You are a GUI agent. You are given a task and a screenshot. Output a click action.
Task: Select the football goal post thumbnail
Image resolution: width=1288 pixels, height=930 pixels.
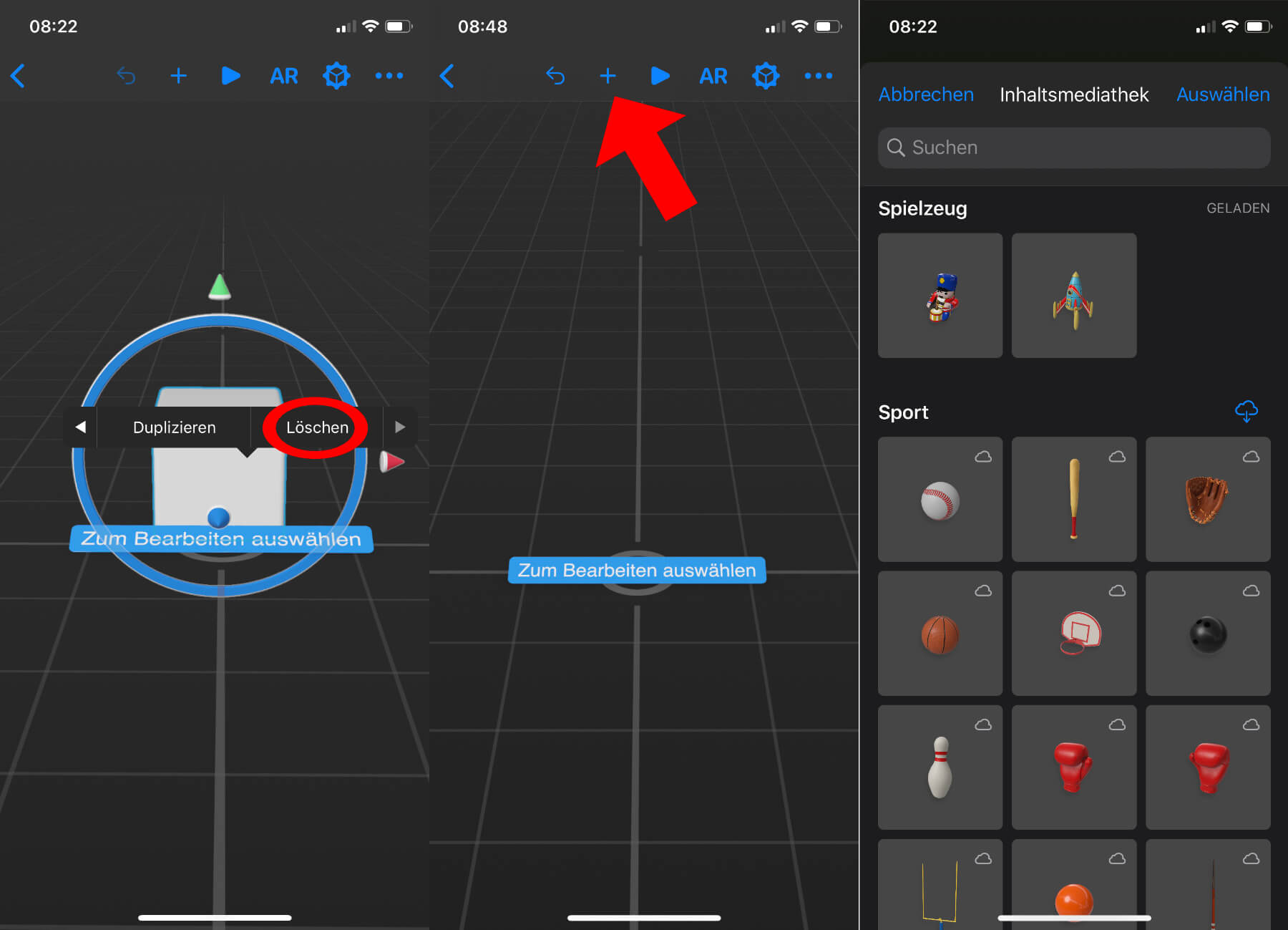[x=940, y=885]
